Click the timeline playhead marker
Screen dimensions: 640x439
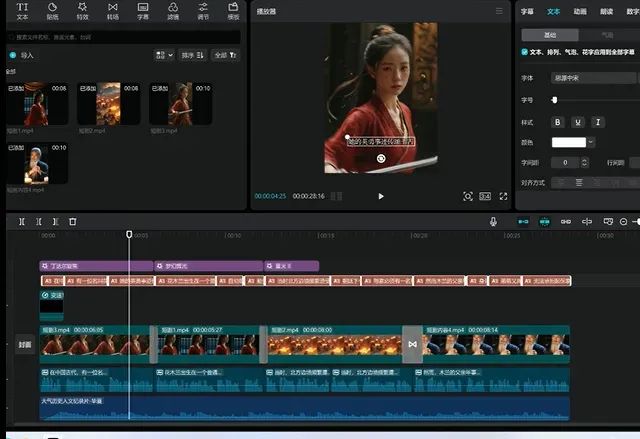click(x=129, y=234)
